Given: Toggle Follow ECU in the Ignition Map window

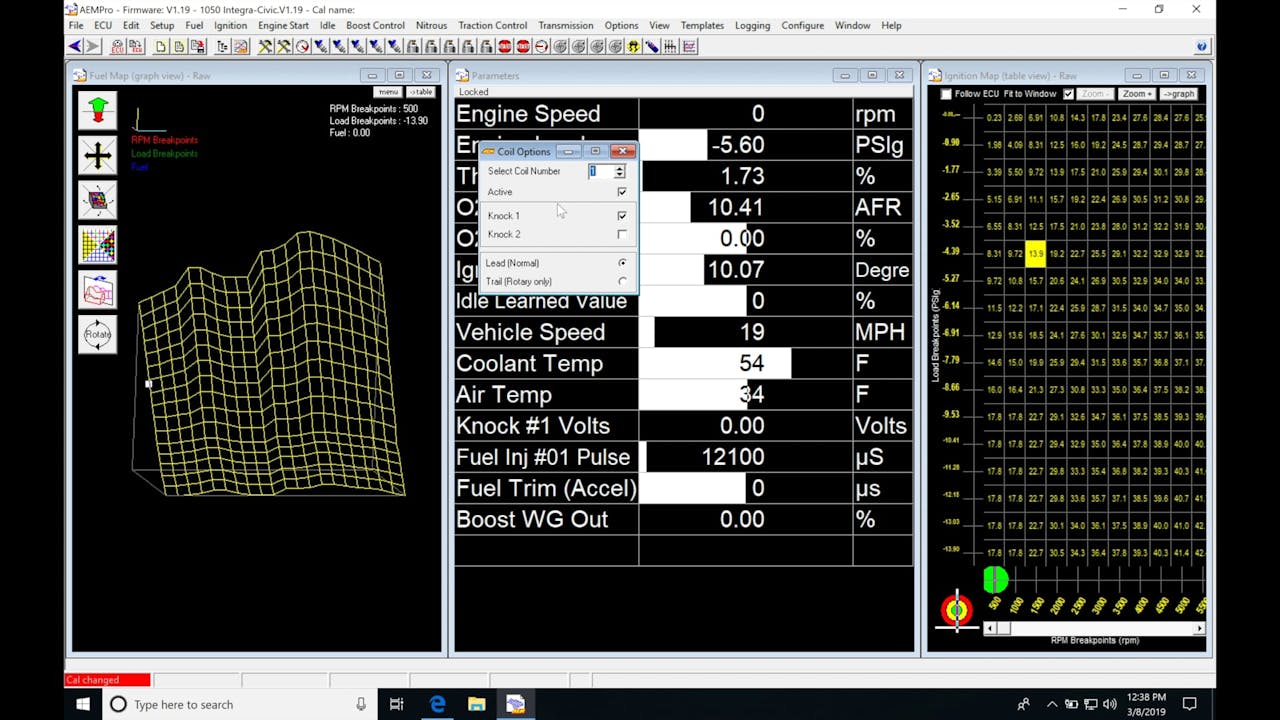Looking at the screenshot, I should pos(945,93).
